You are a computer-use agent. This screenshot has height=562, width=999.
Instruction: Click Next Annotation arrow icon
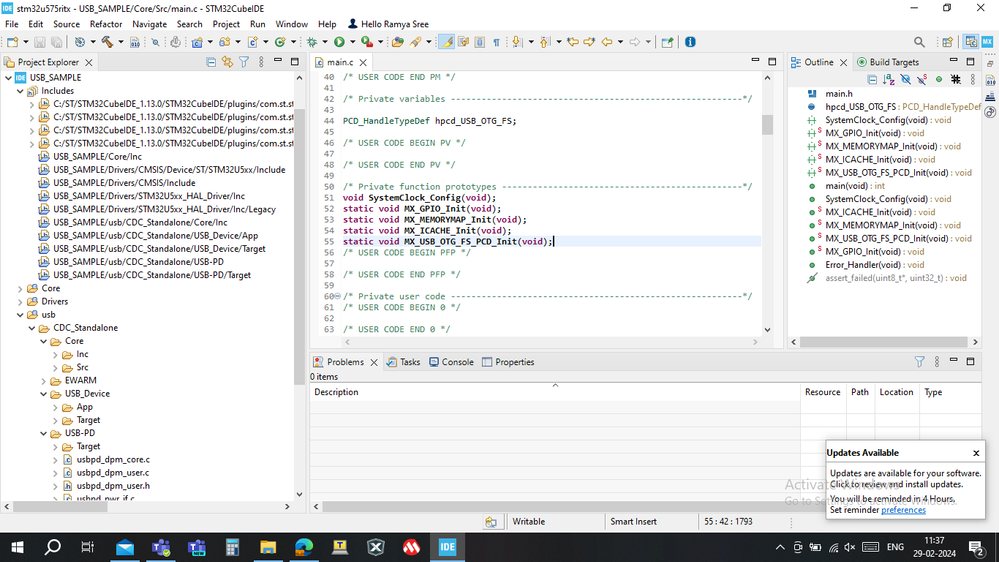click(517, 42)
